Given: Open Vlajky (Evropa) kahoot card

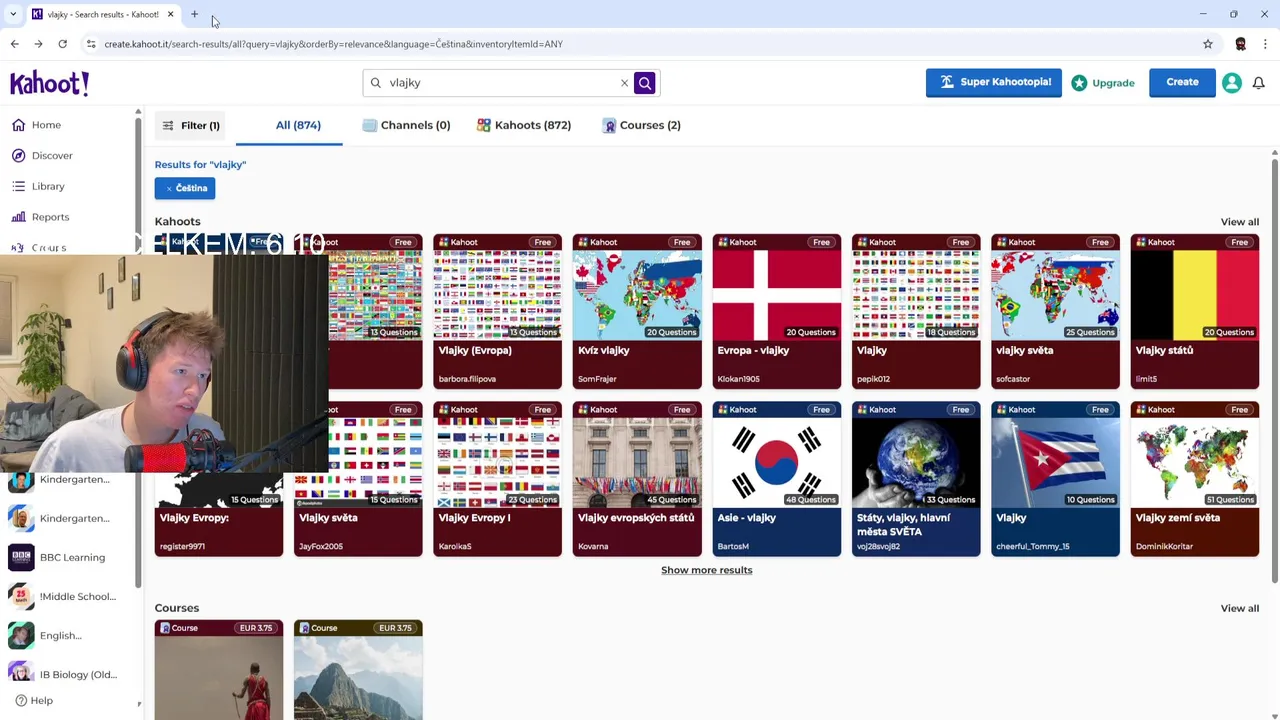Looking at the screenshot, I should tap(498, 311).
